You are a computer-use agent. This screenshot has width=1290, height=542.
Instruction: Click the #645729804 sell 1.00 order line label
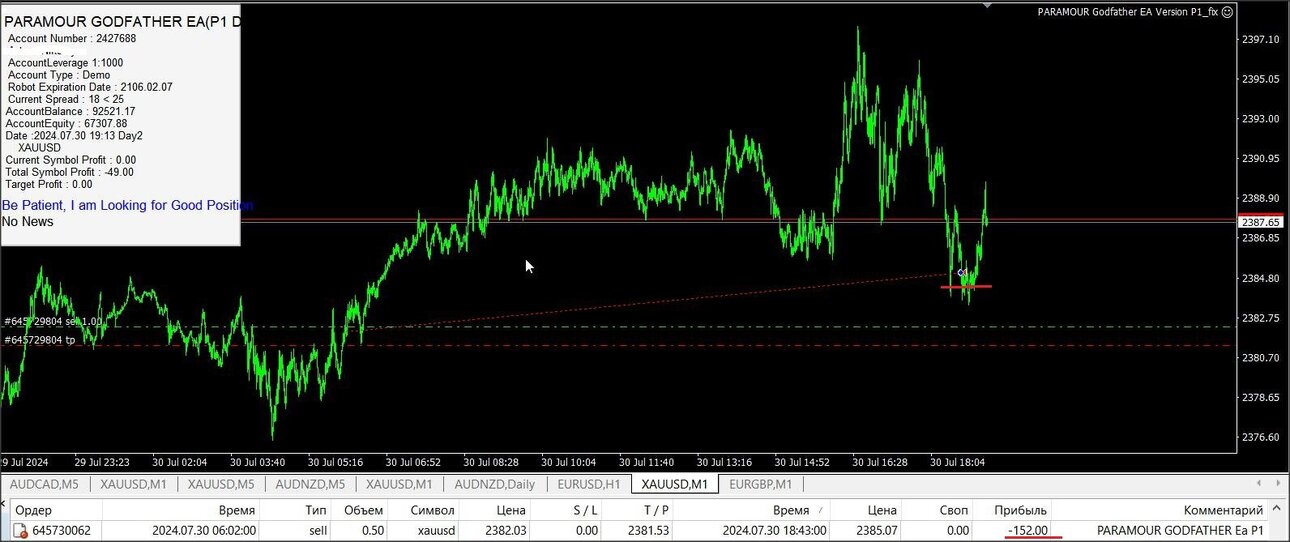[x=54, y=321]
